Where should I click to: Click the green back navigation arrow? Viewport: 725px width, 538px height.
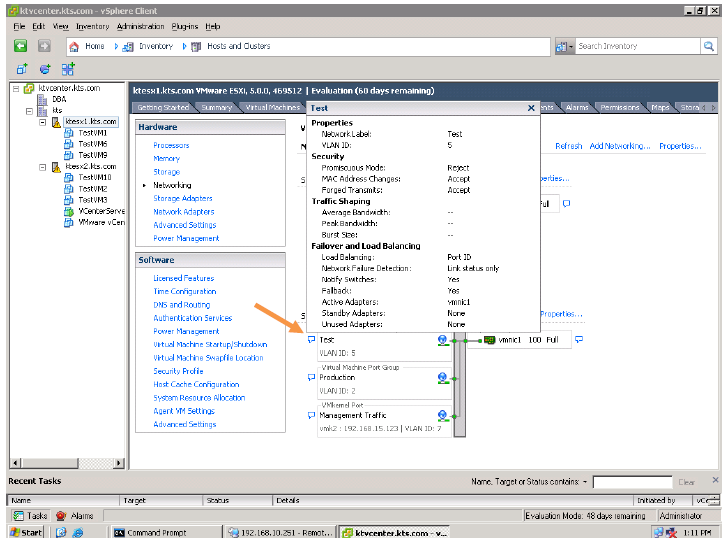coord(20,46)
